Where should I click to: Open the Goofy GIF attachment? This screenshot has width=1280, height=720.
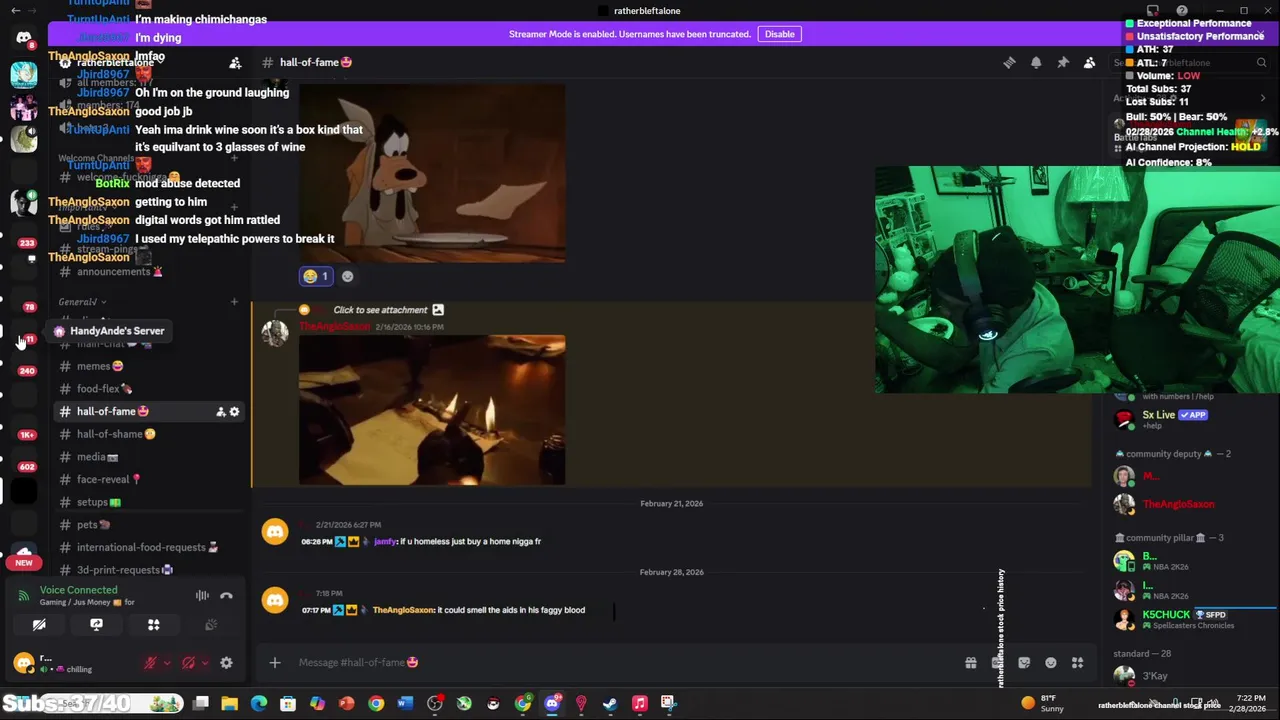pos(432,173)
